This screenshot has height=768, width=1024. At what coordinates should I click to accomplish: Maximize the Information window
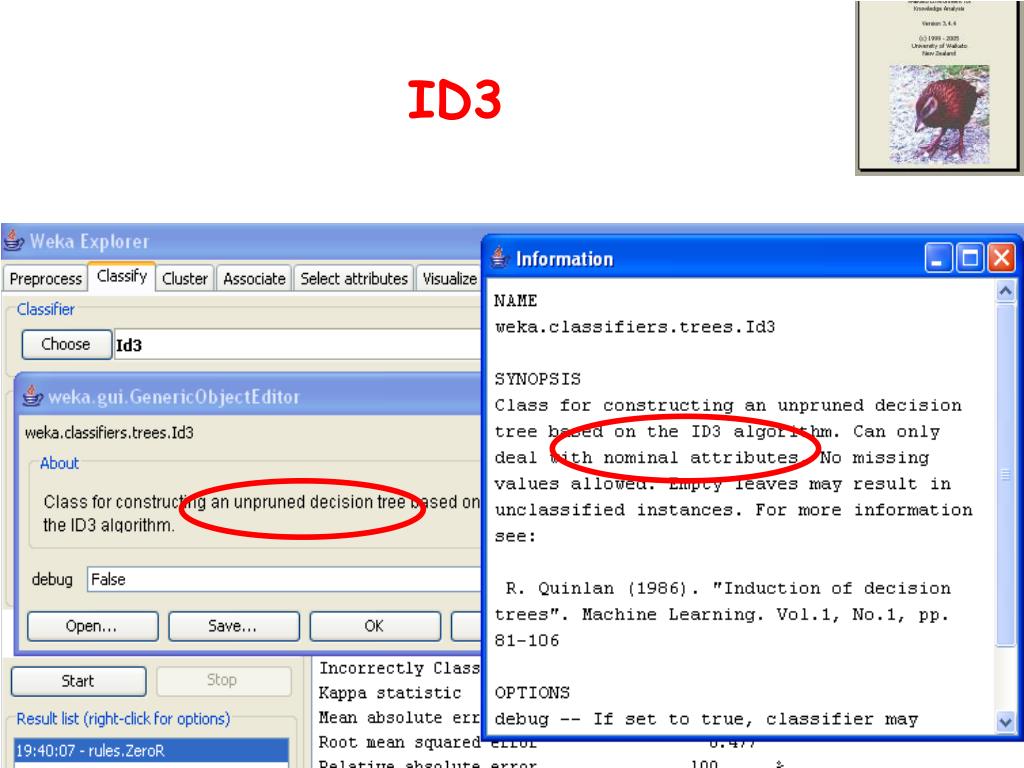point(969,258)
